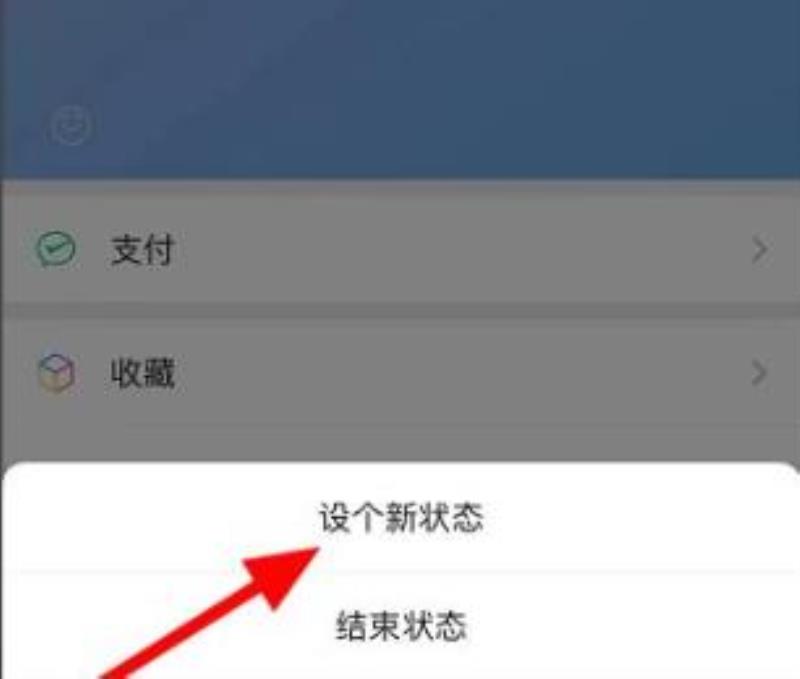
Task: Choose 设个新状态 from the bottom sheet
Action: (401, 518)
